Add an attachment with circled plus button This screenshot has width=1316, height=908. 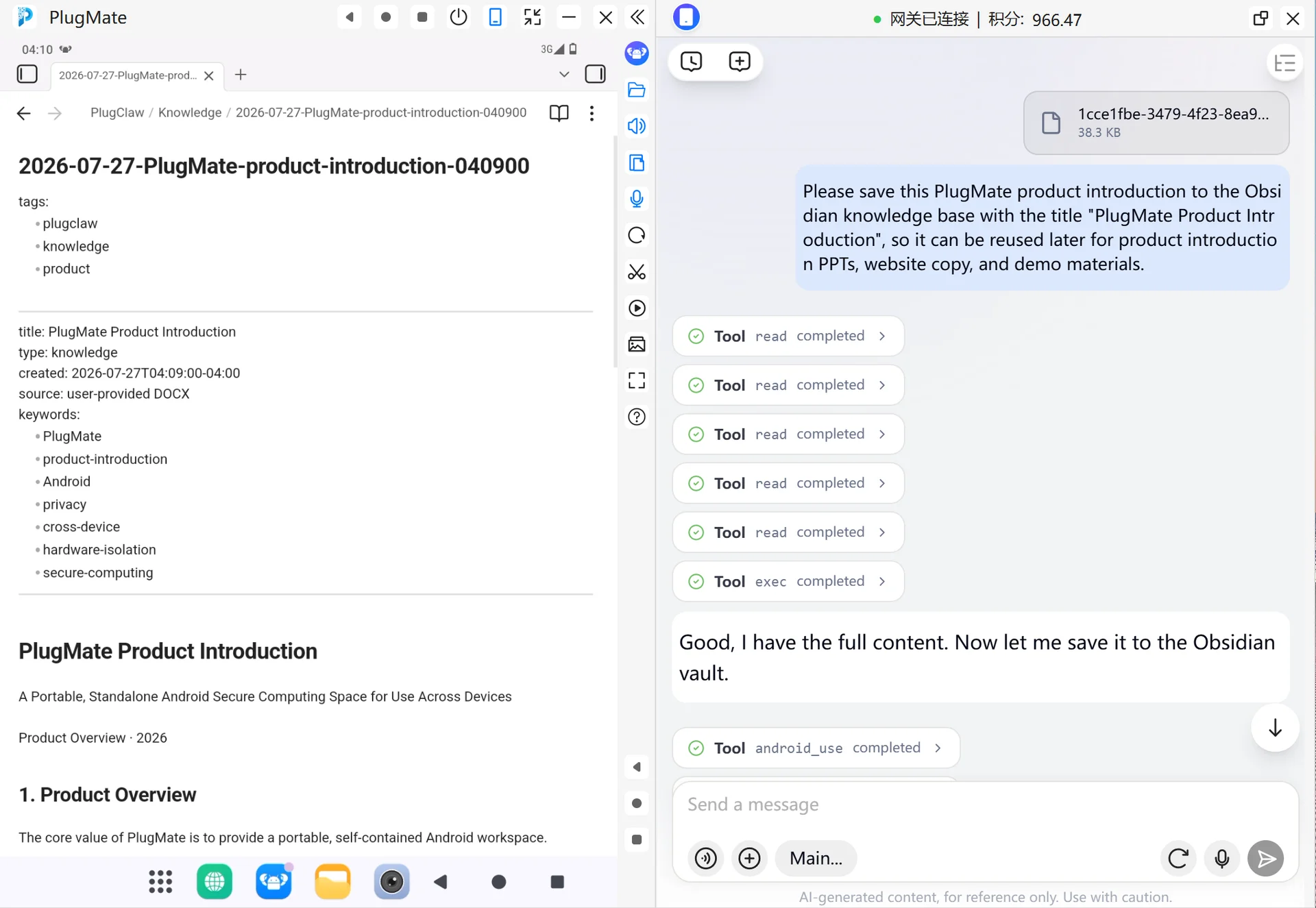pyautogui.click(x=749, y=858)
